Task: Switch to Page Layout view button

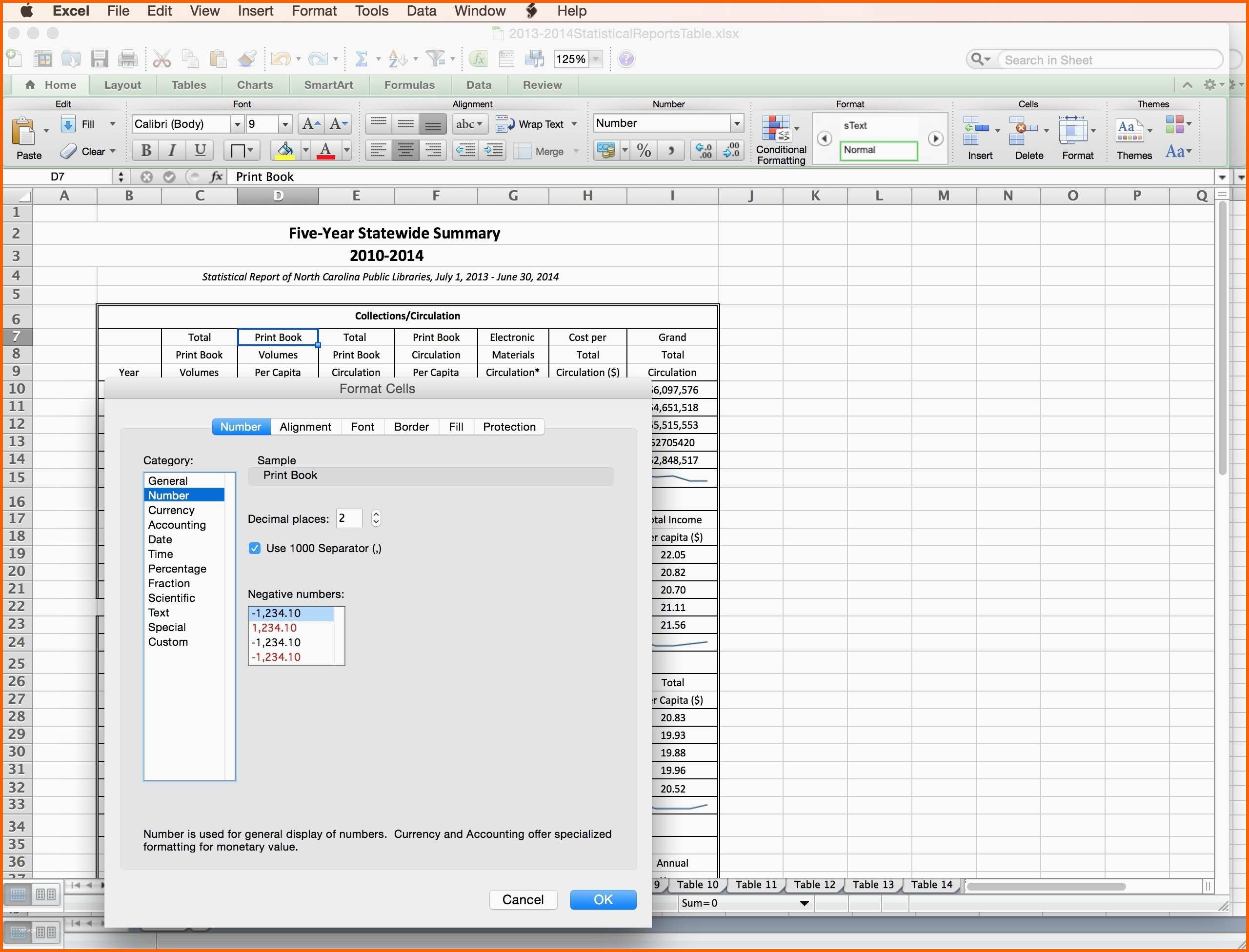Action: 45,894
